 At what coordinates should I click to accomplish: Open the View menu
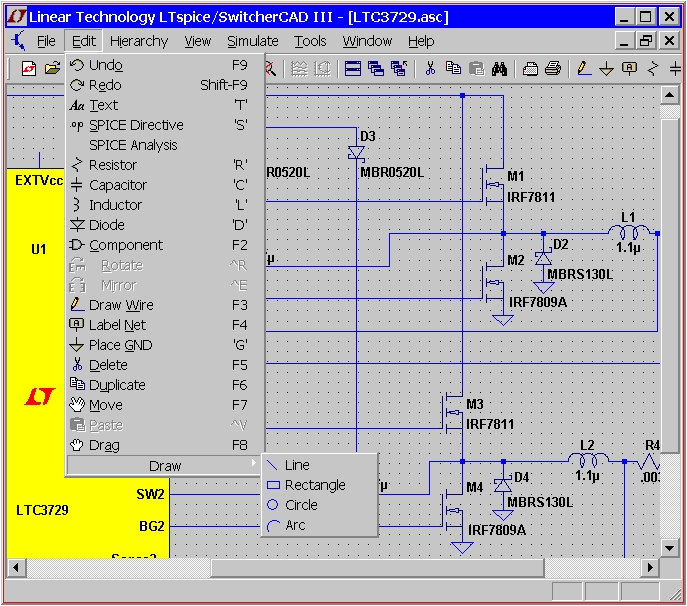click(x=198, y=41)
